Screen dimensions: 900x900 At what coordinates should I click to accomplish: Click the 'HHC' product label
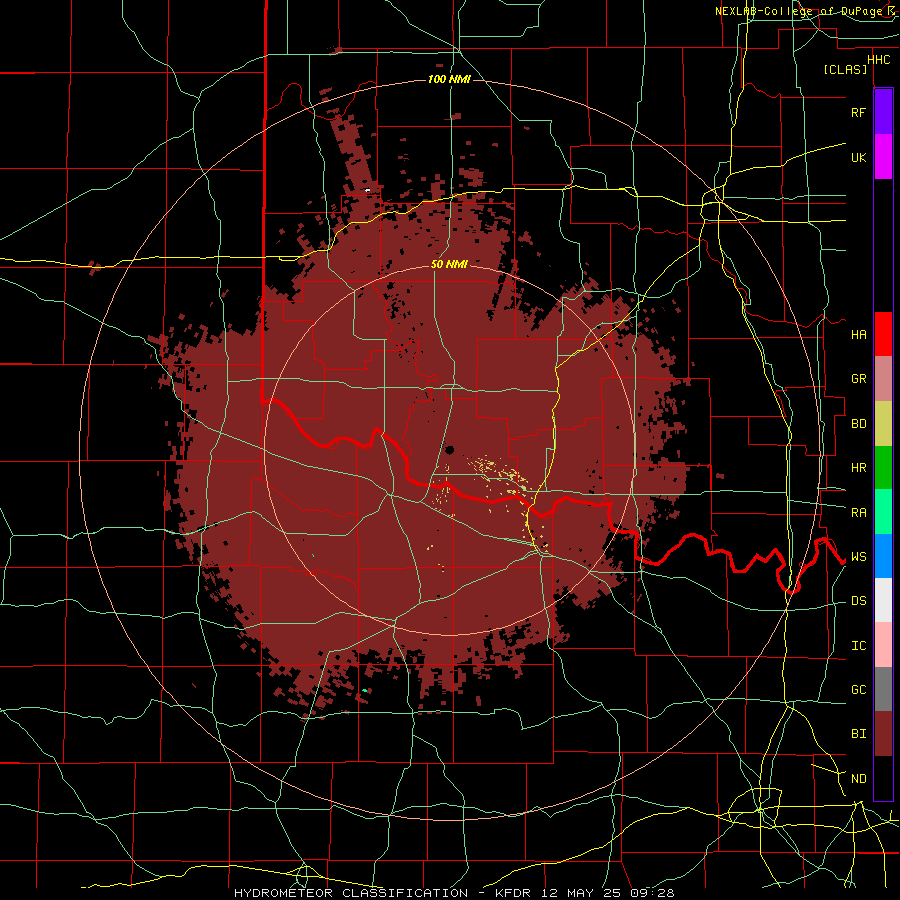tap(878, 59)
